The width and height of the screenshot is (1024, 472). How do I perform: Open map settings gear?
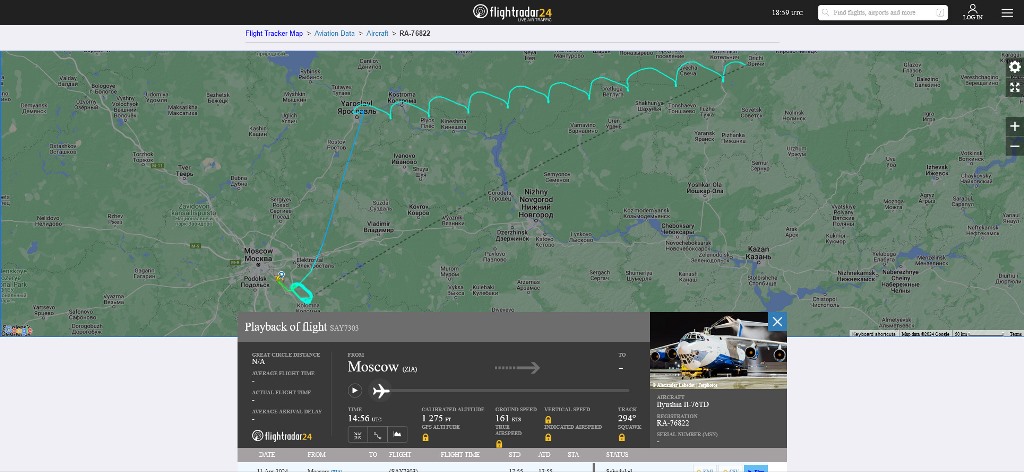point(1014,67)
